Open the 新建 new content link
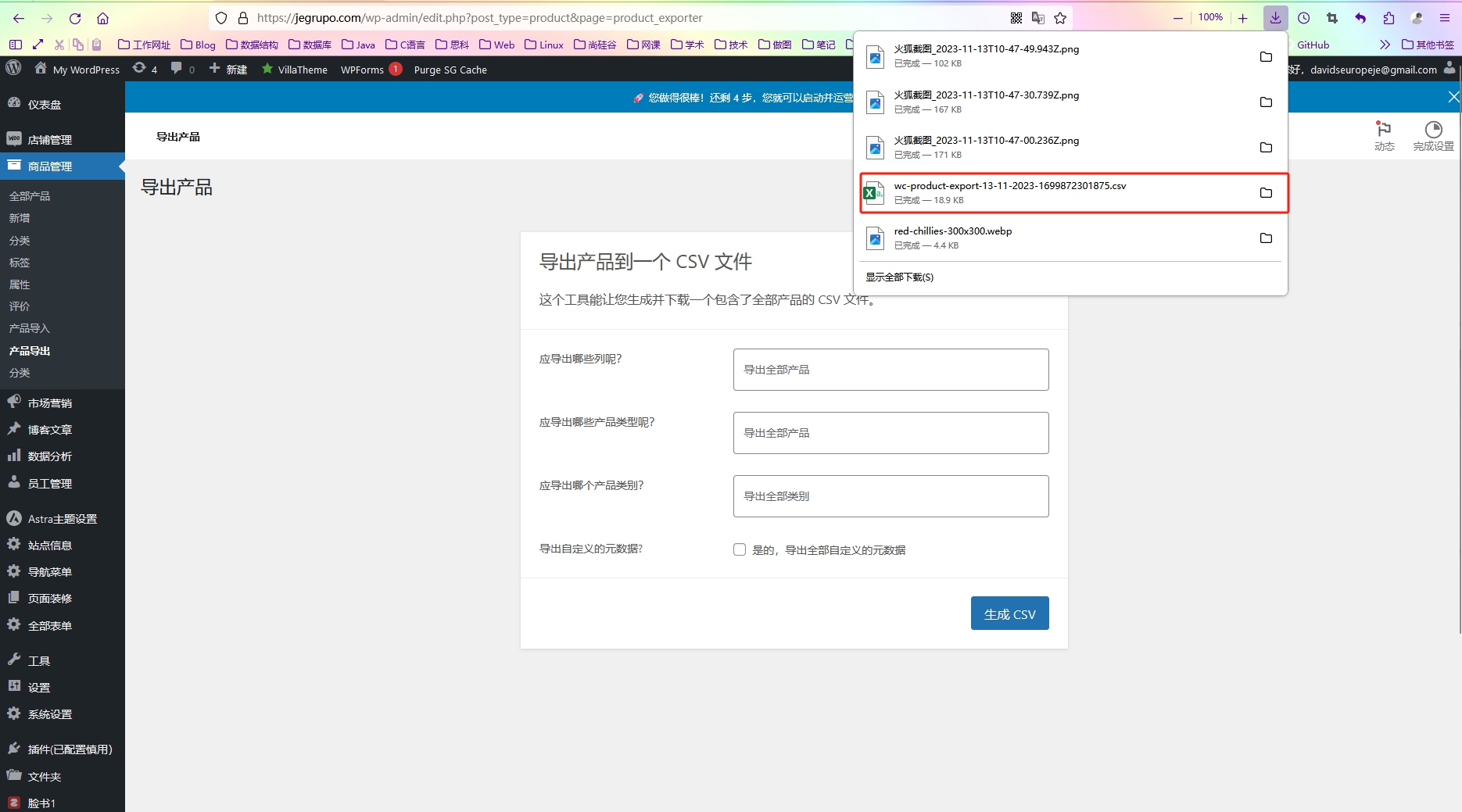Image resolution: width=1462 pixels, height=812 pixels. coord(228,70)
